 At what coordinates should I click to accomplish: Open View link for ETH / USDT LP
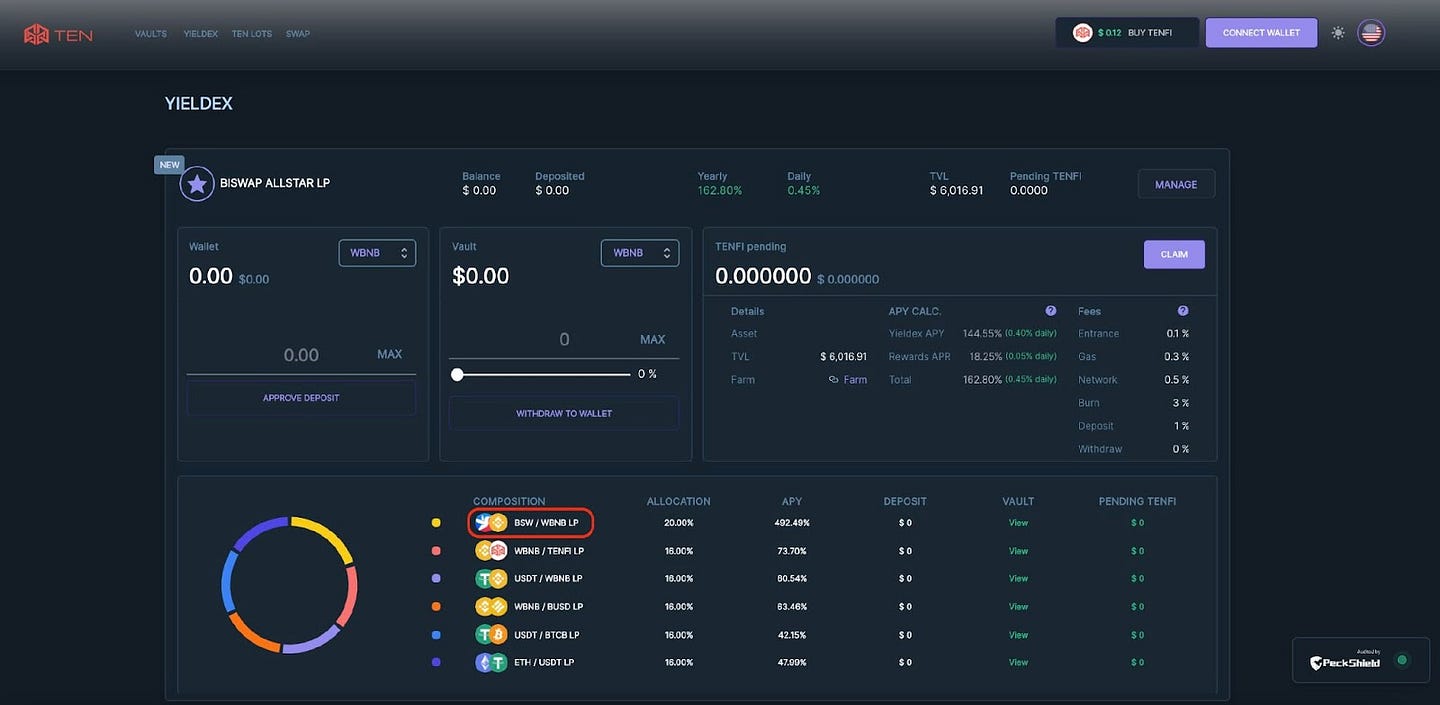point(1018,662)
